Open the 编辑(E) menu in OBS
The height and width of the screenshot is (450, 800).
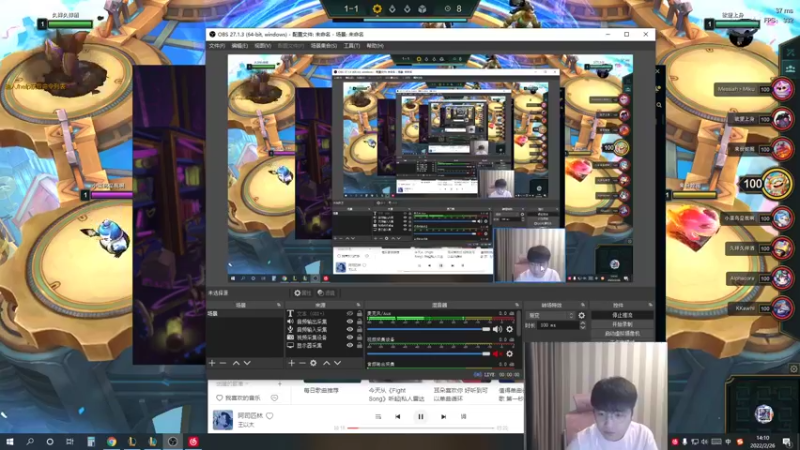[x=239, y=46]
